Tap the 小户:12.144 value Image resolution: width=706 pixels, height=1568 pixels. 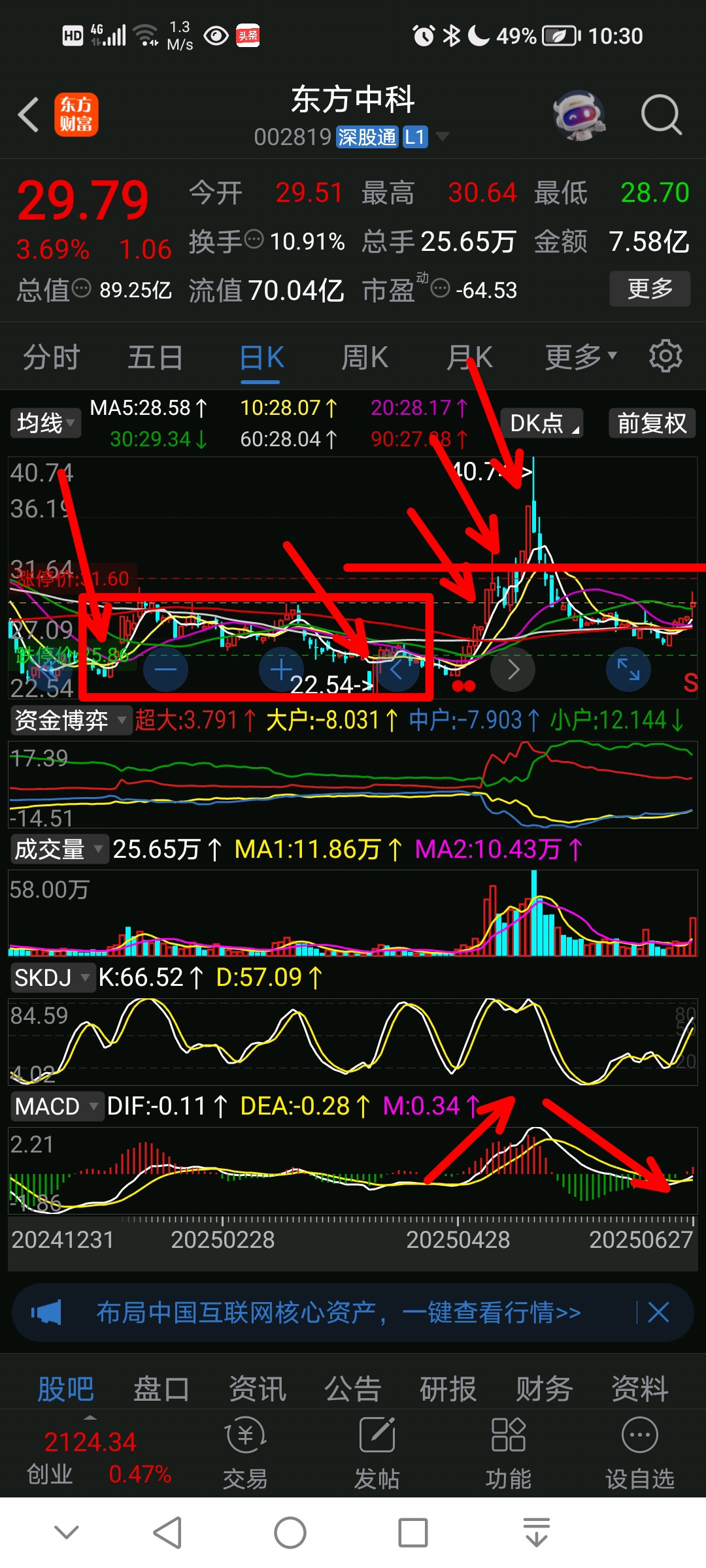click(x=617, y=720)
